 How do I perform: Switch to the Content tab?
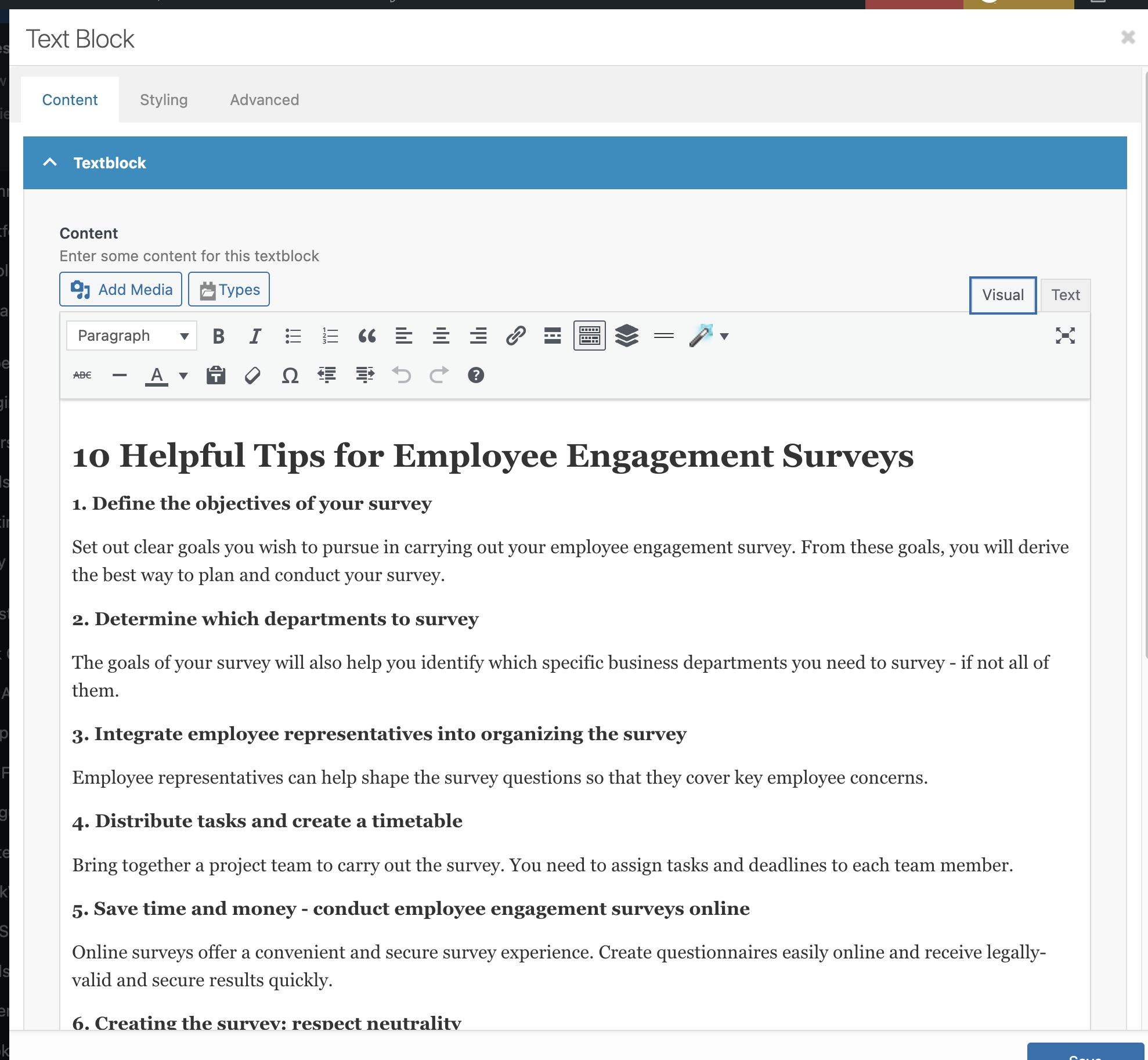tap(70, 100)
